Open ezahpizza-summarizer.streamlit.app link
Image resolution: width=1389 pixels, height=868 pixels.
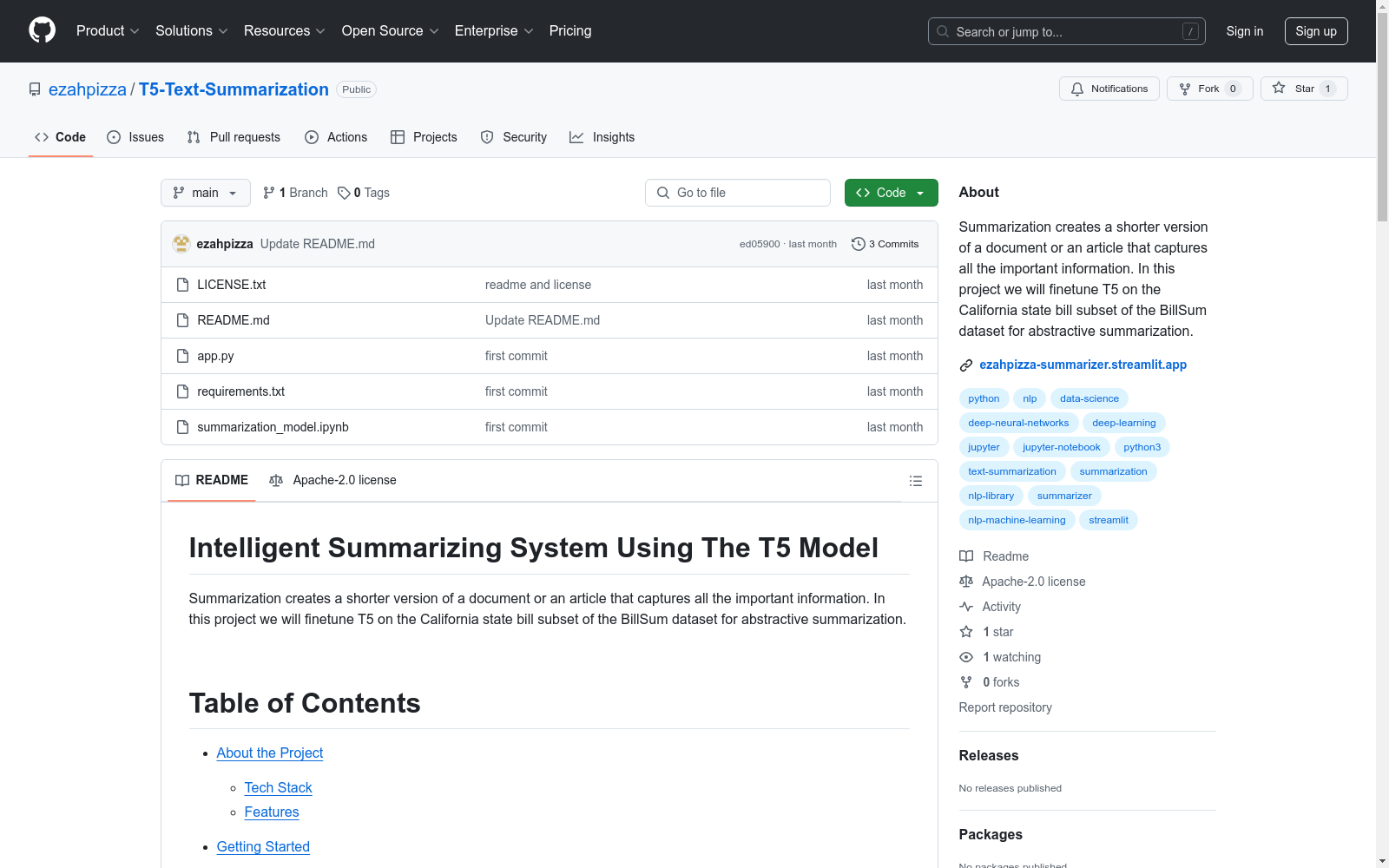pyautogui.click(x=1083, y=365)
